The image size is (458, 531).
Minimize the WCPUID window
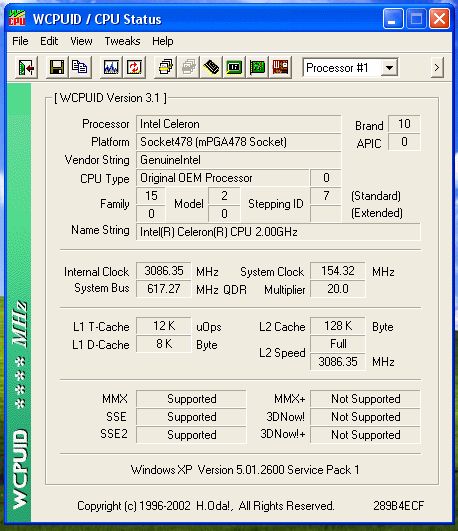coord(393,19)
